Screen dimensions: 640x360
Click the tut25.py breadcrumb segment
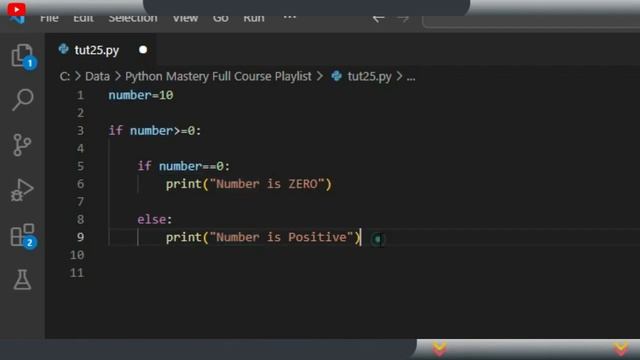click(x=369, y=76)
